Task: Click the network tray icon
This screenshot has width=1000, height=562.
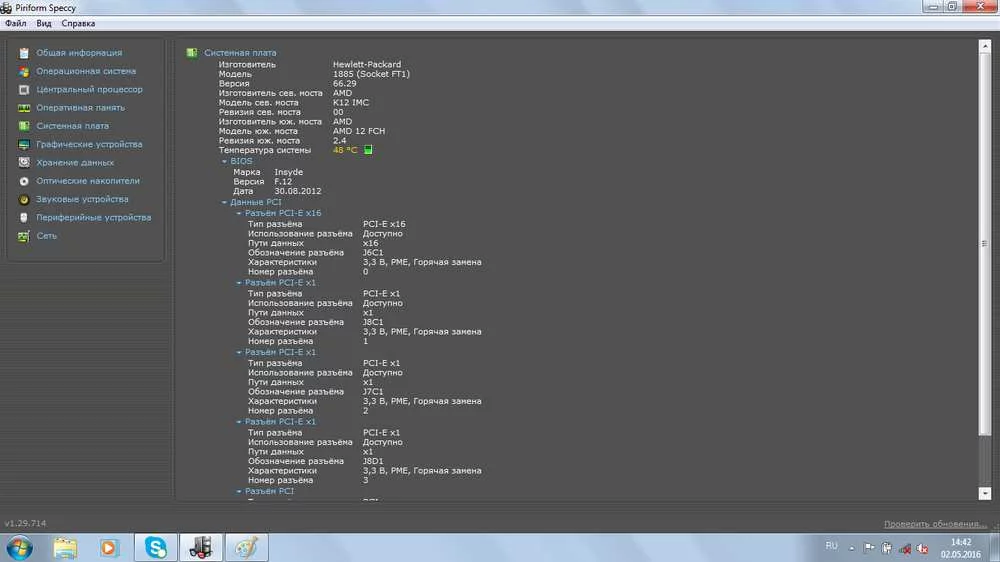Action: (905, 549)
